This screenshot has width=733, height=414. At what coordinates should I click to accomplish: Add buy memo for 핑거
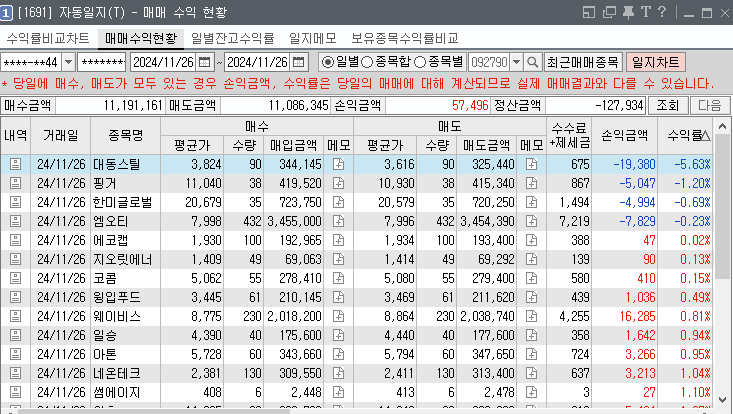tap(338, 183)
